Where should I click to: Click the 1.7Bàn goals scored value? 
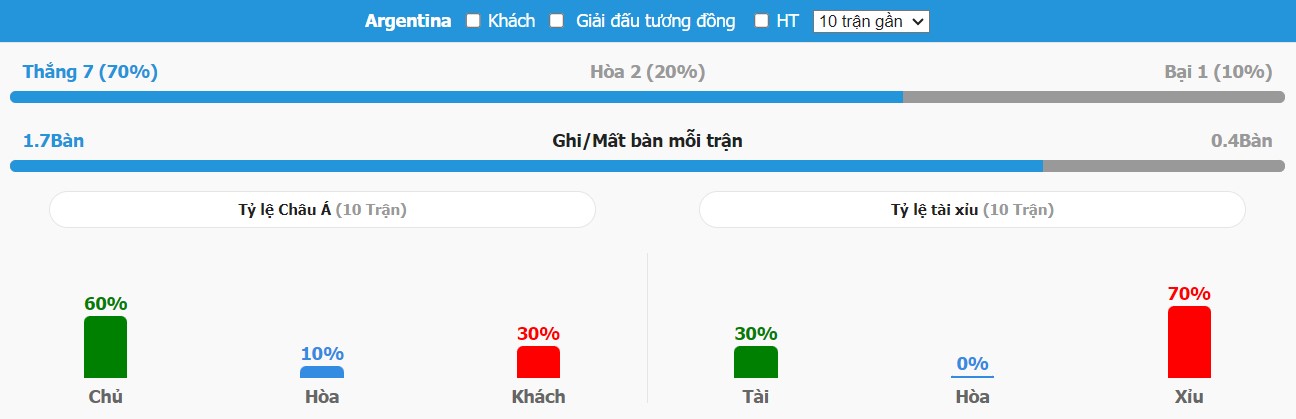(x=54, y=141)
